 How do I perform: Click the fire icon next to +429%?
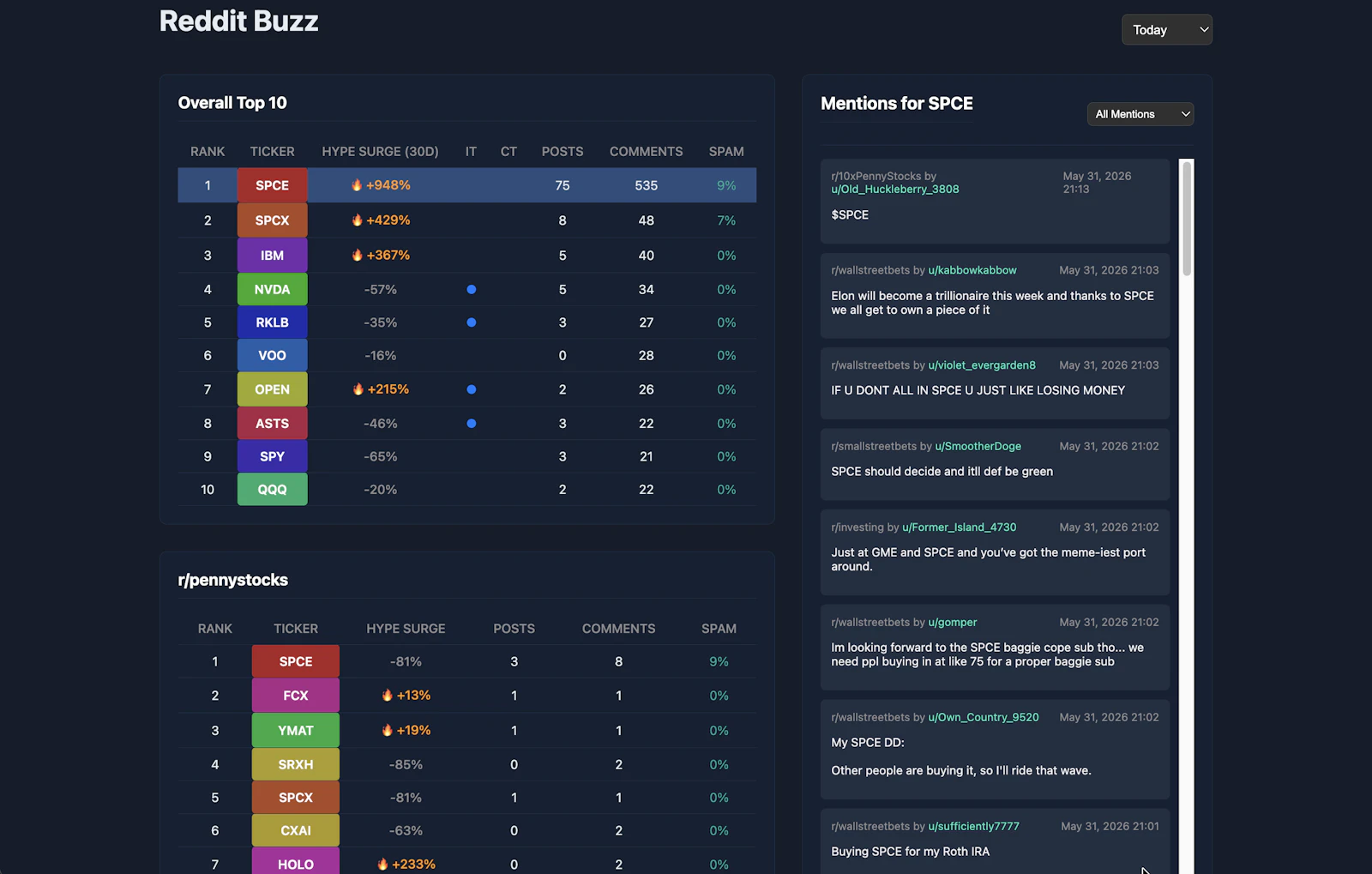coord(357,220)
